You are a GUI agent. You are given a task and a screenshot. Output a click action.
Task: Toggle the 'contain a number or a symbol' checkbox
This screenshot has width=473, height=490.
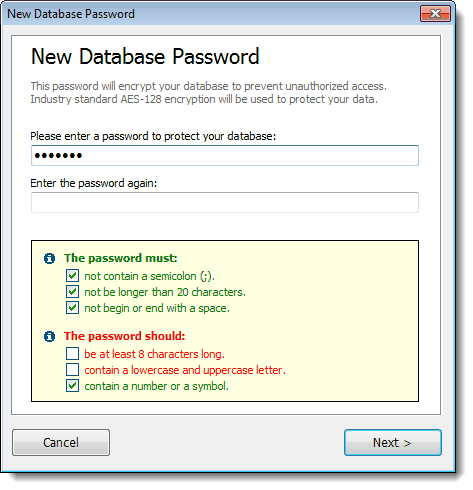pos(72,386)
